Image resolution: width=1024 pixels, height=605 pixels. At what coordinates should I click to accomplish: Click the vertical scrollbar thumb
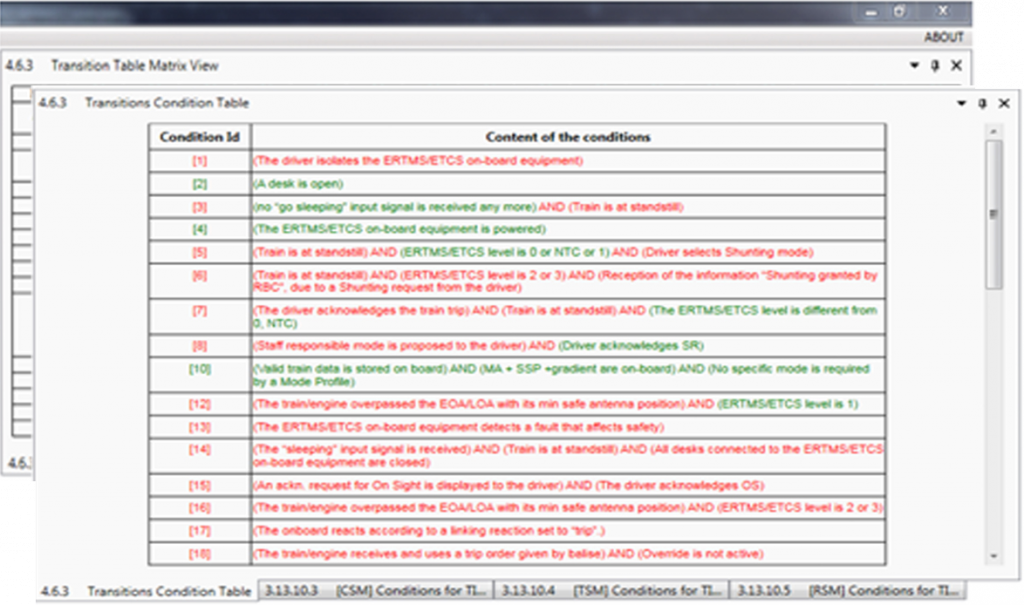coord(993,212)
